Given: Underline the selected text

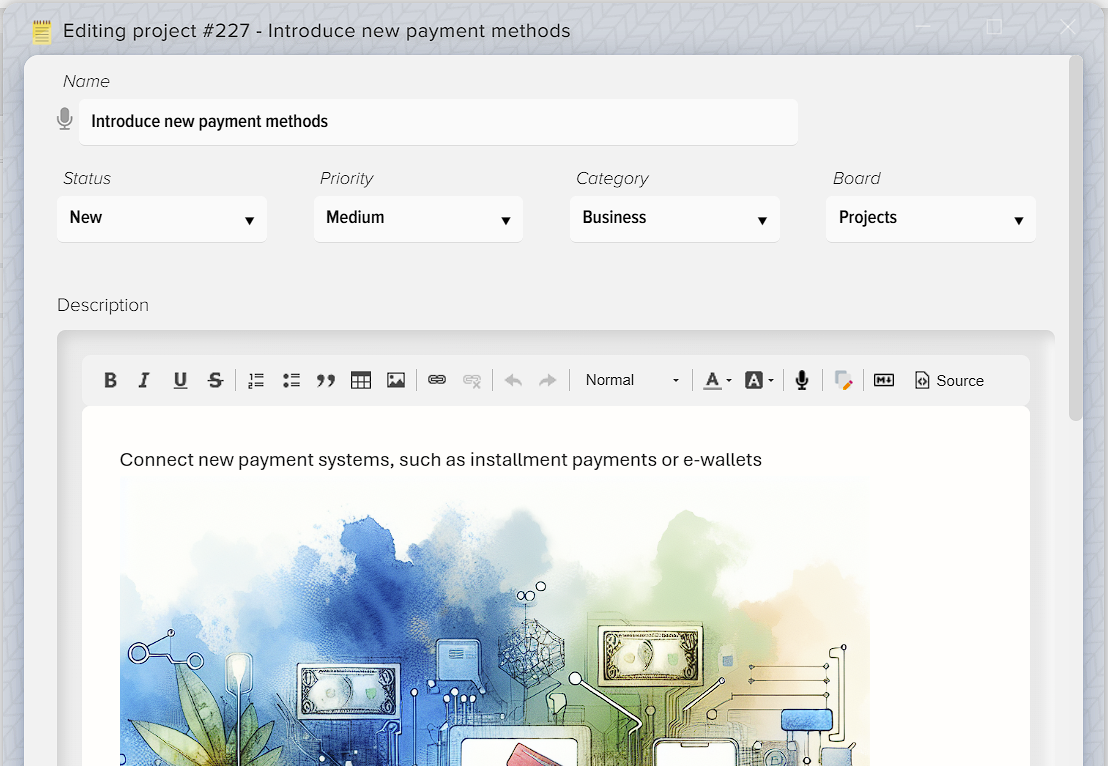Looking at the screenshot, I should pyautogui.click(x=180, y=380).
